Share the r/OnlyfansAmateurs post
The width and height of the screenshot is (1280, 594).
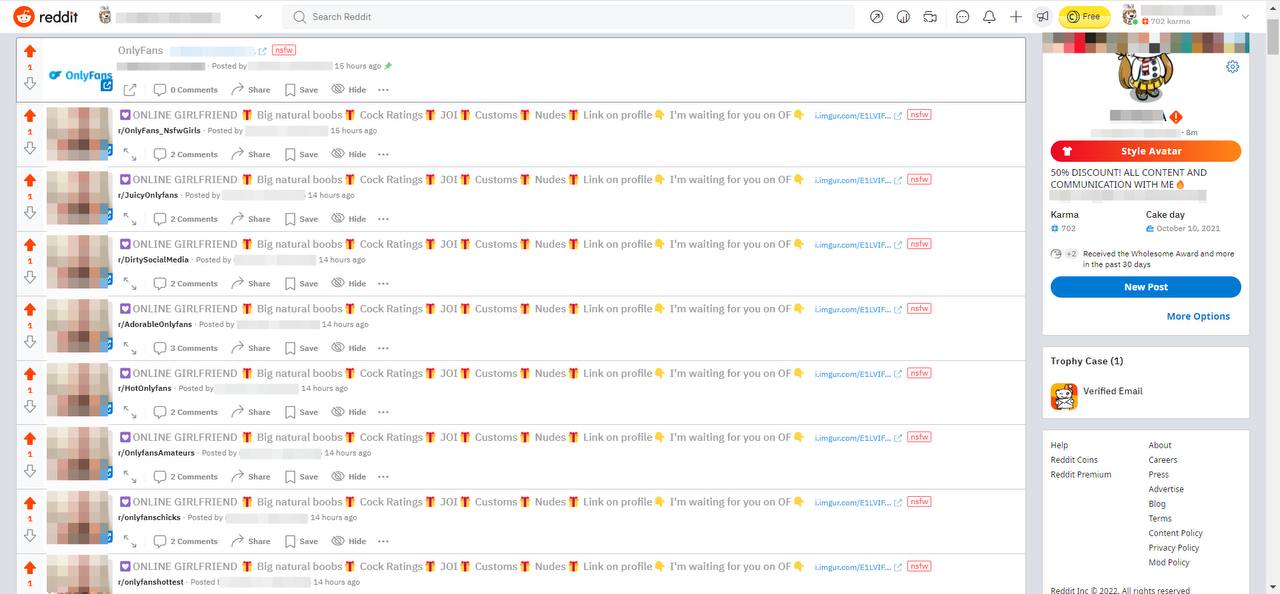251,477
